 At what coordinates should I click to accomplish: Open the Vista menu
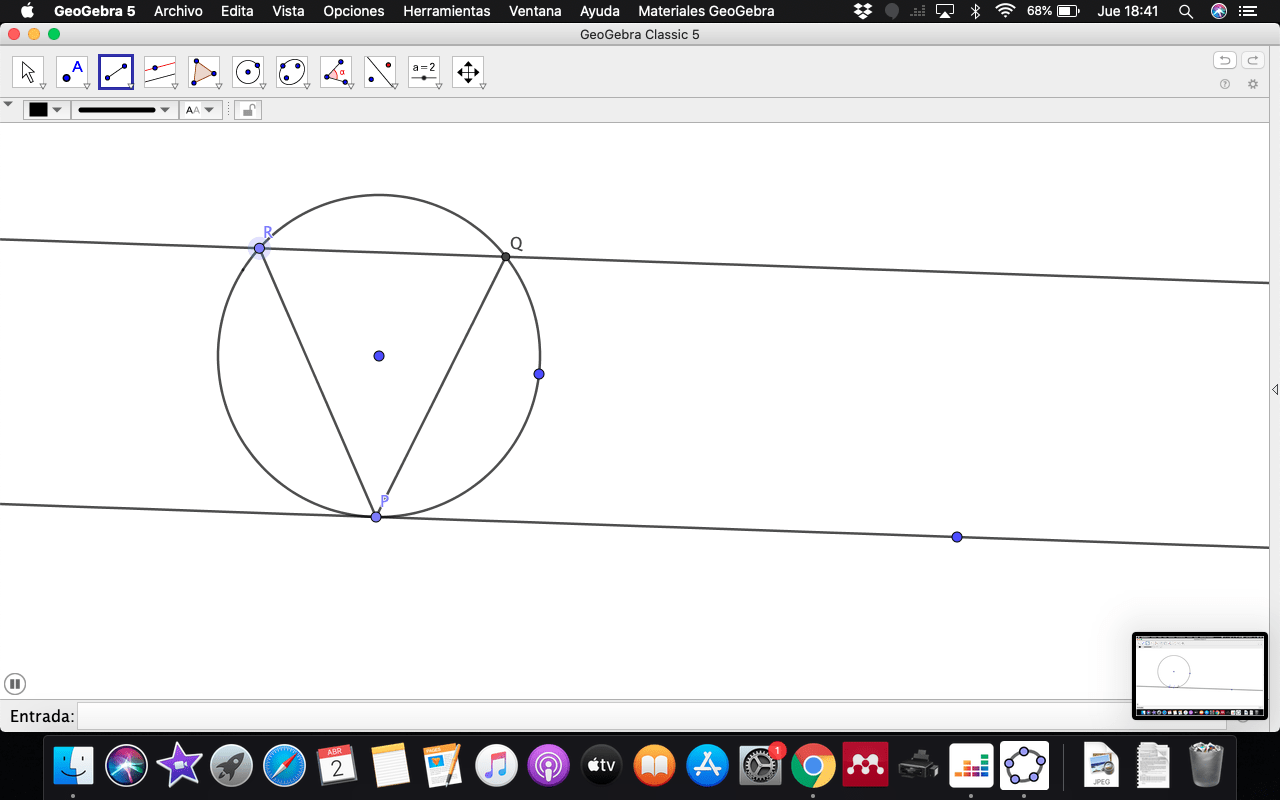point(288,11)
